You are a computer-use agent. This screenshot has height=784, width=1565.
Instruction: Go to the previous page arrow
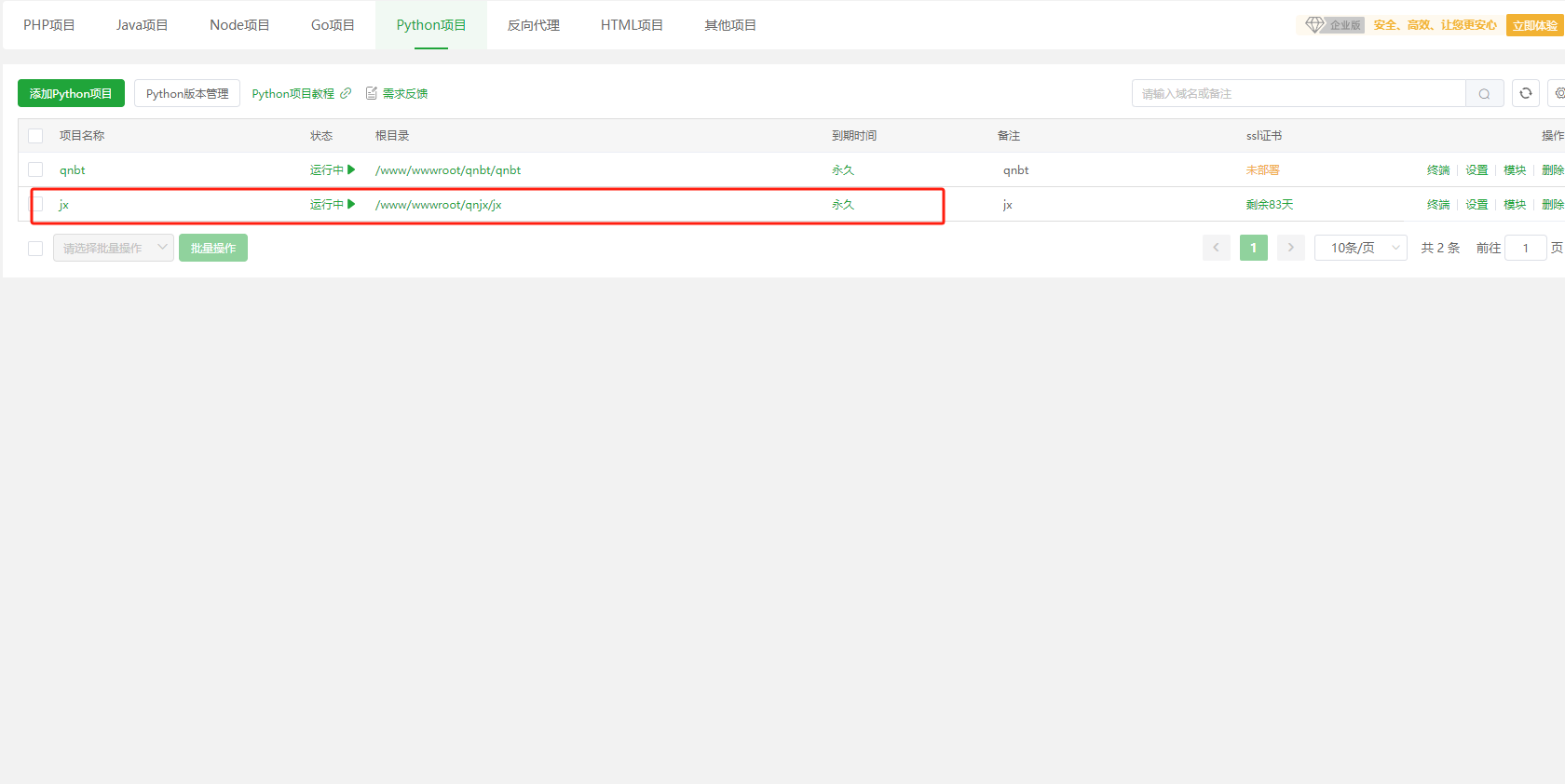[x=1216, y=248]
